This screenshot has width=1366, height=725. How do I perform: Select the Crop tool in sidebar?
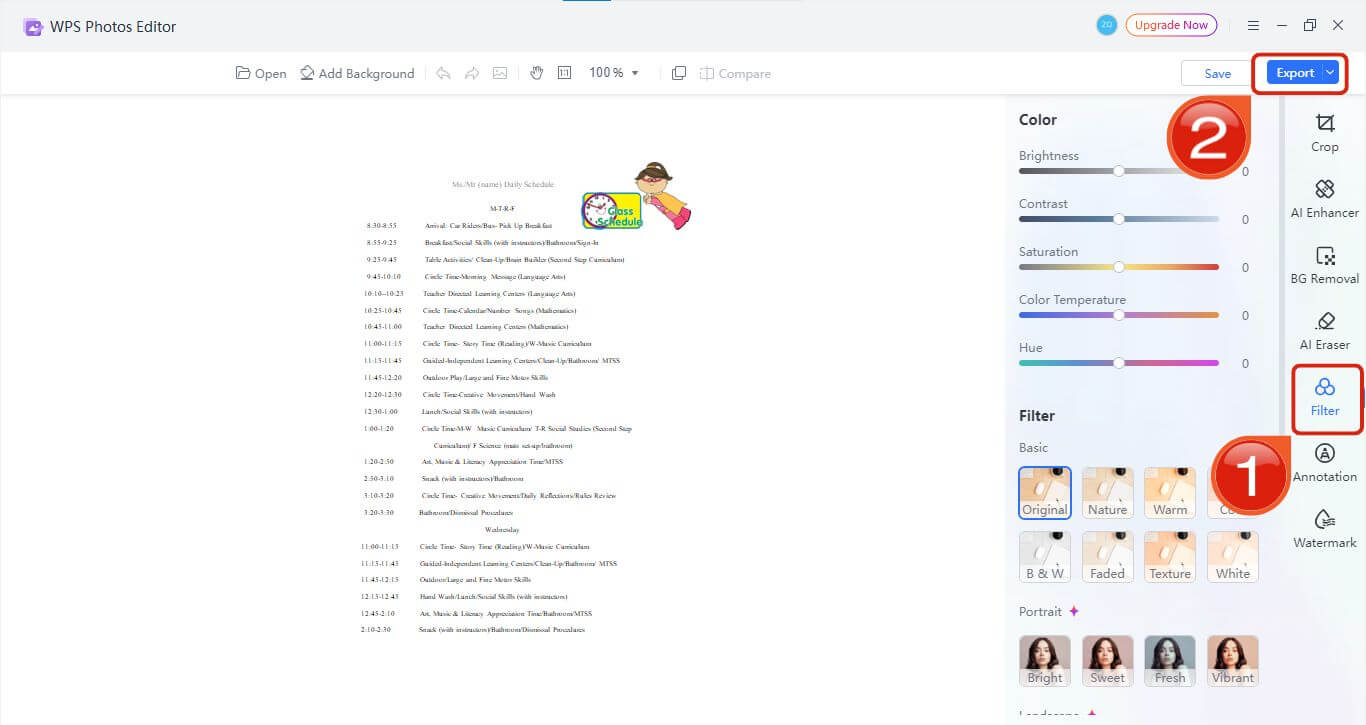(1324, 132)
